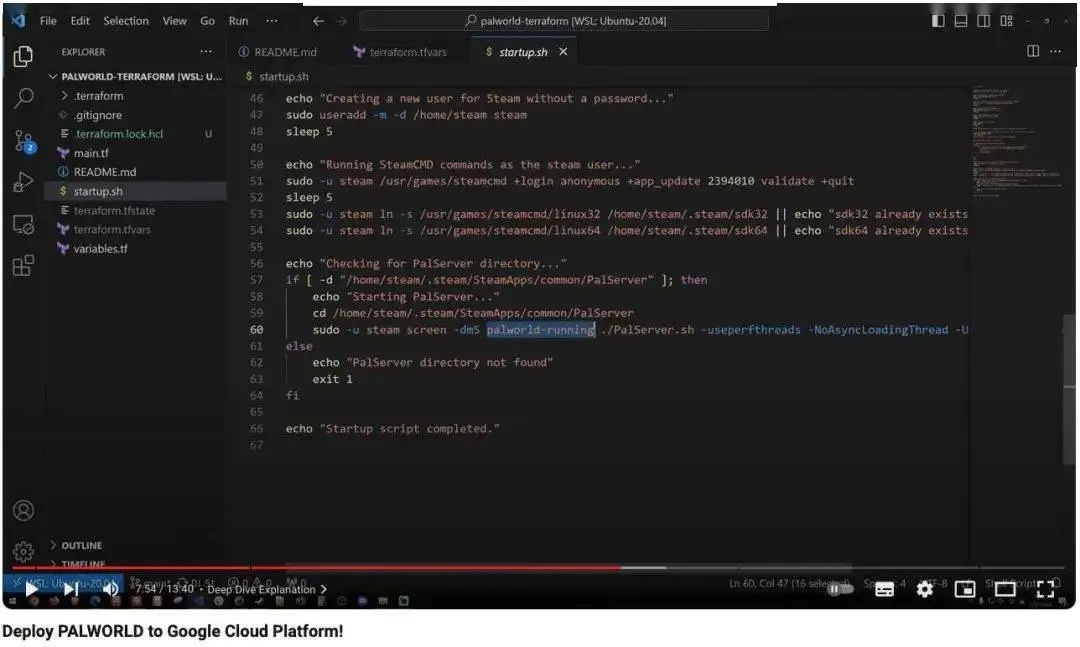Open the Edit menu

point(80,21)
